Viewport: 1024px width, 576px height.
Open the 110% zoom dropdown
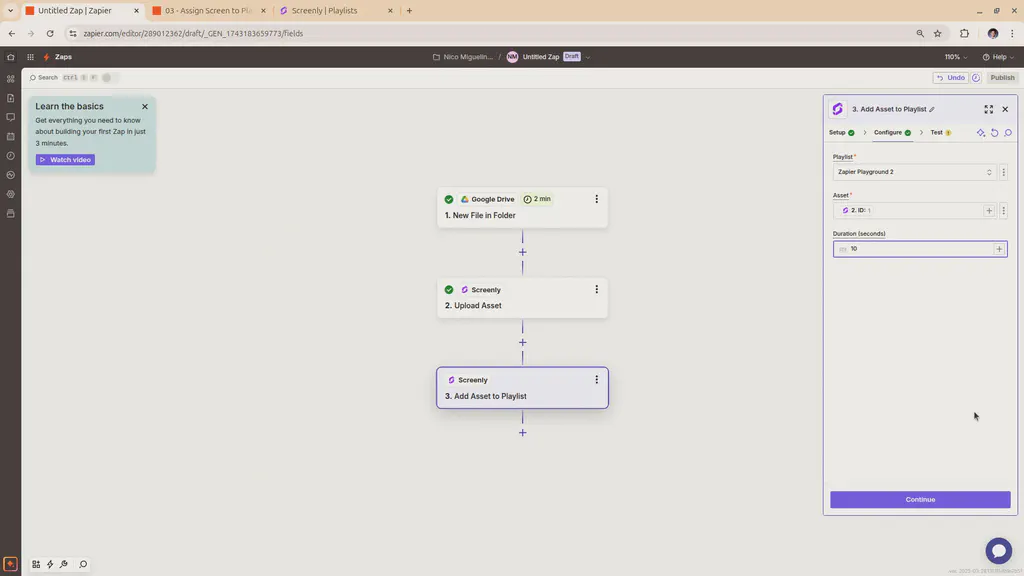point(951,56)
